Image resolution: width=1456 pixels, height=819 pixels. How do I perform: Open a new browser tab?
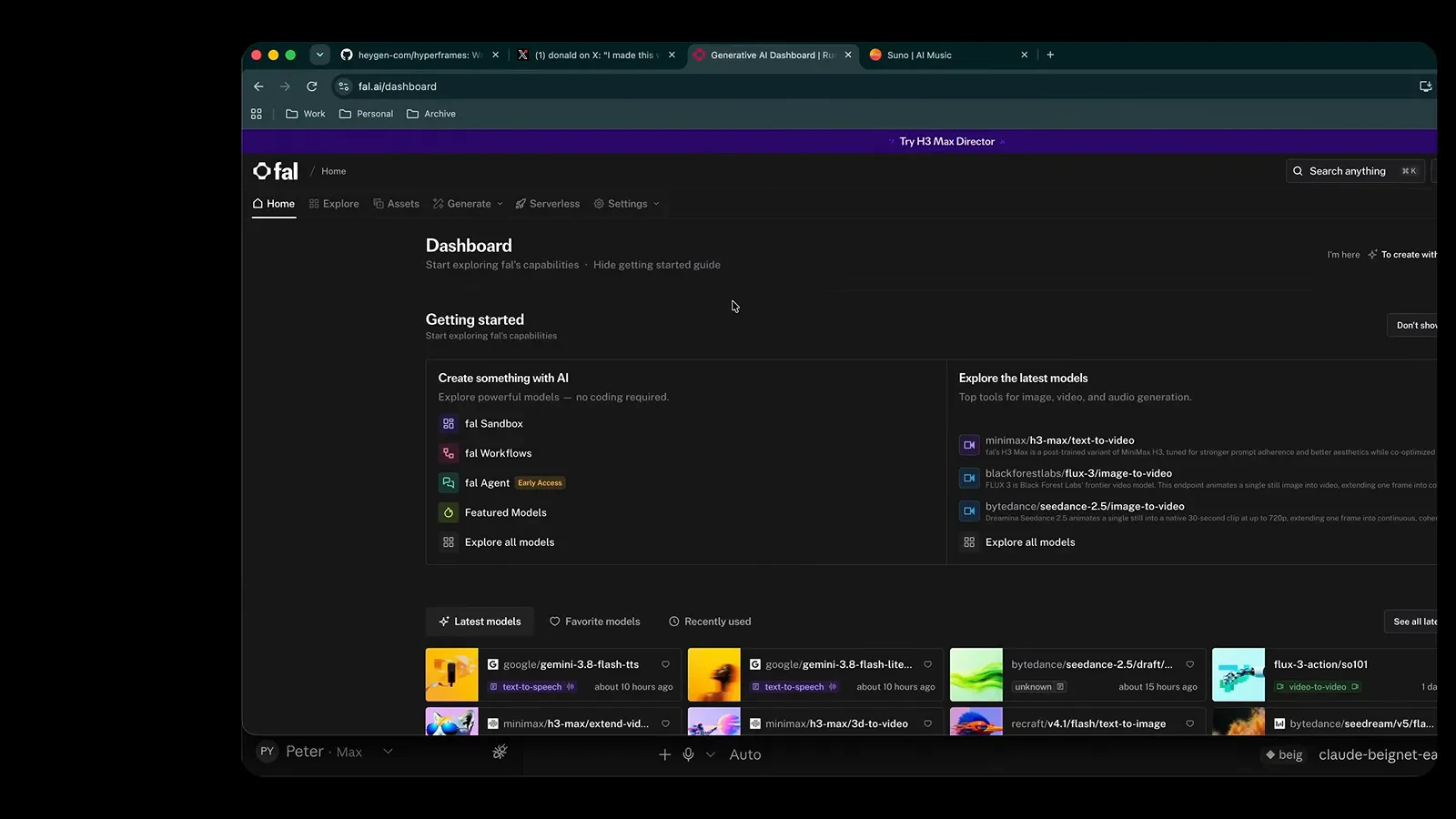[x=1050, y=55]
